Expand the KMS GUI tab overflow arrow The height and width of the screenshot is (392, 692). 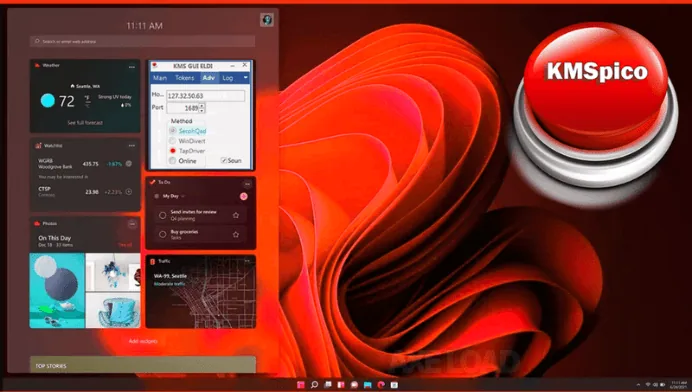click(246, 78)
